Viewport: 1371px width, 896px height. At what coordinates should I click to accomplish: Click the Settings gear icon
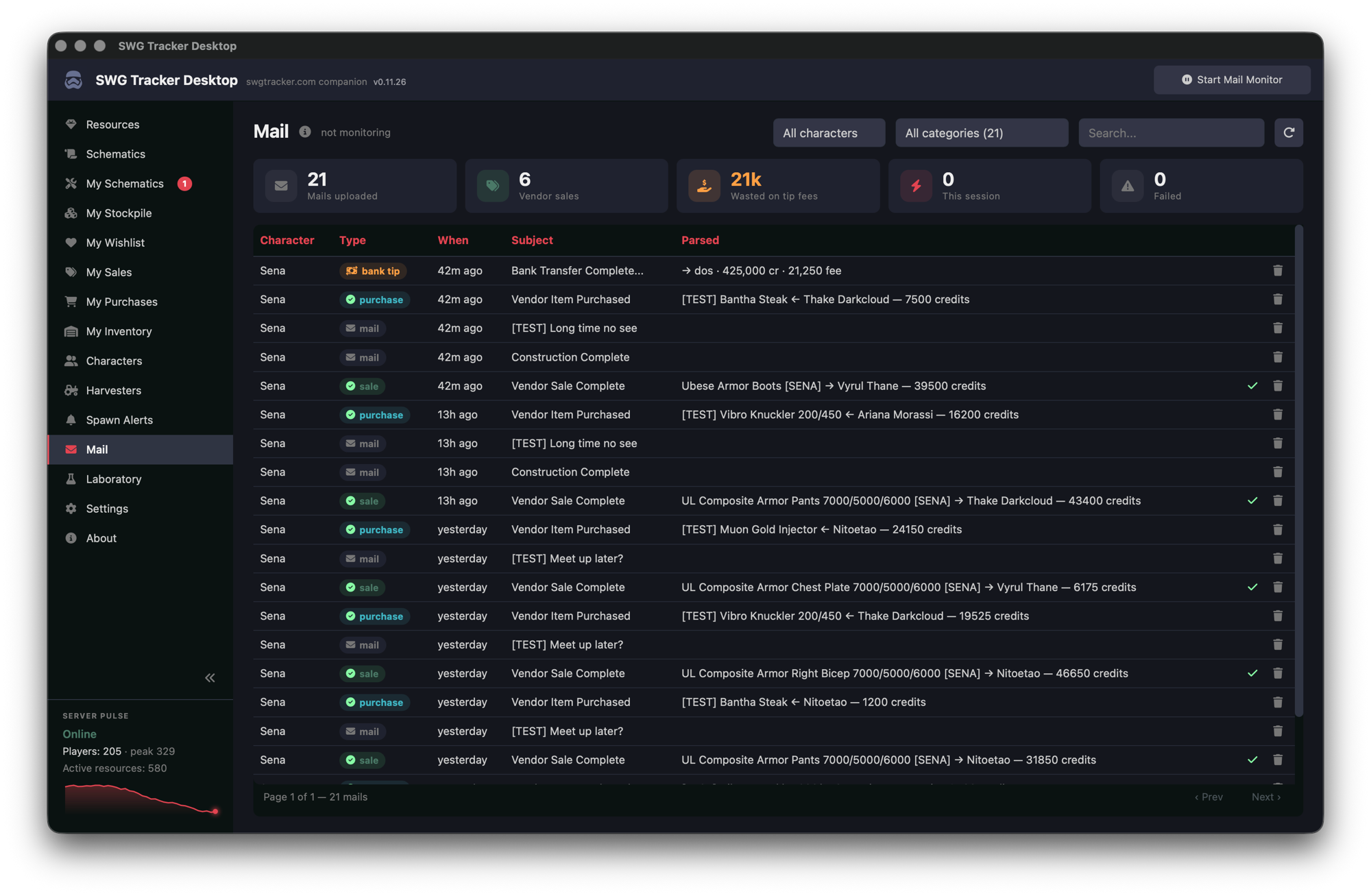pos(71,508)
